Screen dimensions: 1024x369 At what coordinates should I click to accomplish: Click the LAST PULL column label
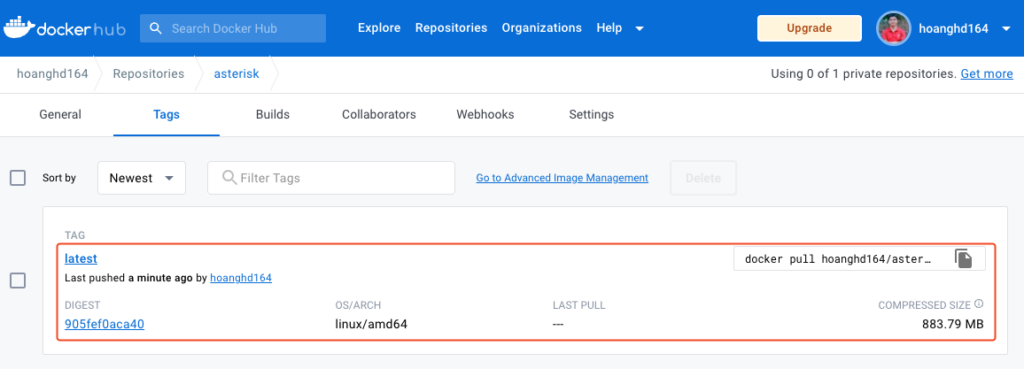(579, 305)
